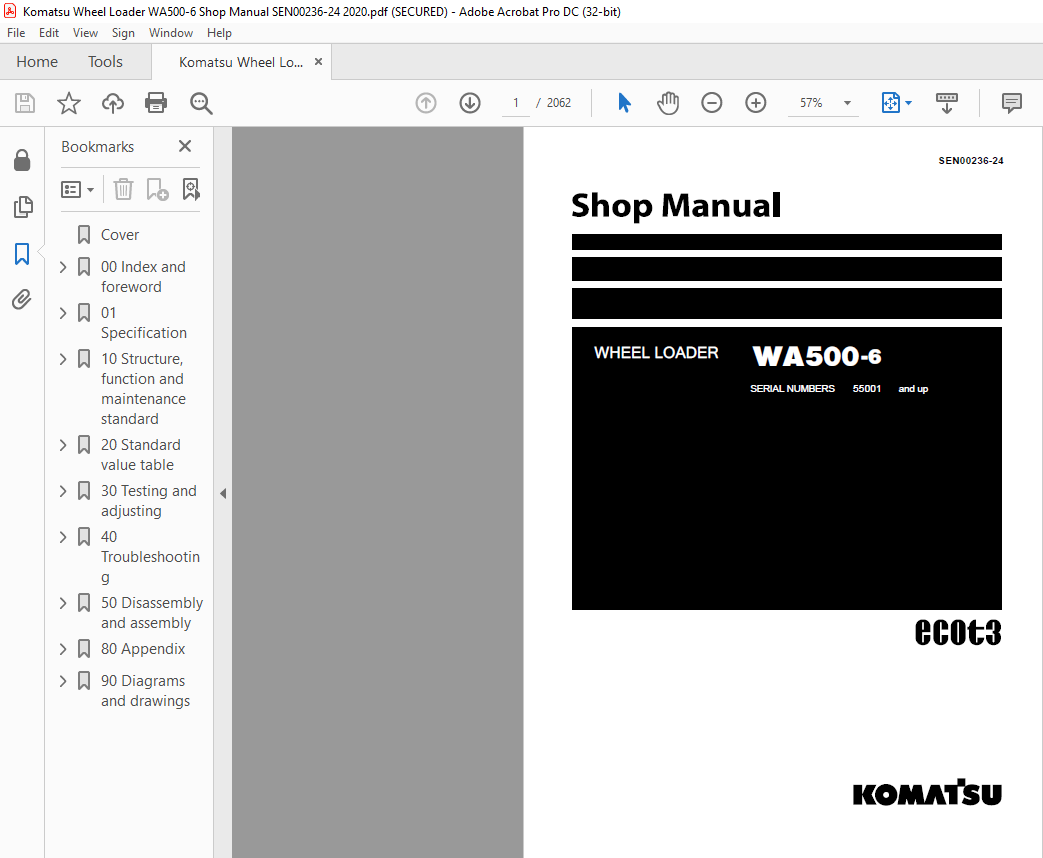1043x858 pixels.
Task: Go to next page arrow
Action: pyautogui.click(x=470, y=103)
